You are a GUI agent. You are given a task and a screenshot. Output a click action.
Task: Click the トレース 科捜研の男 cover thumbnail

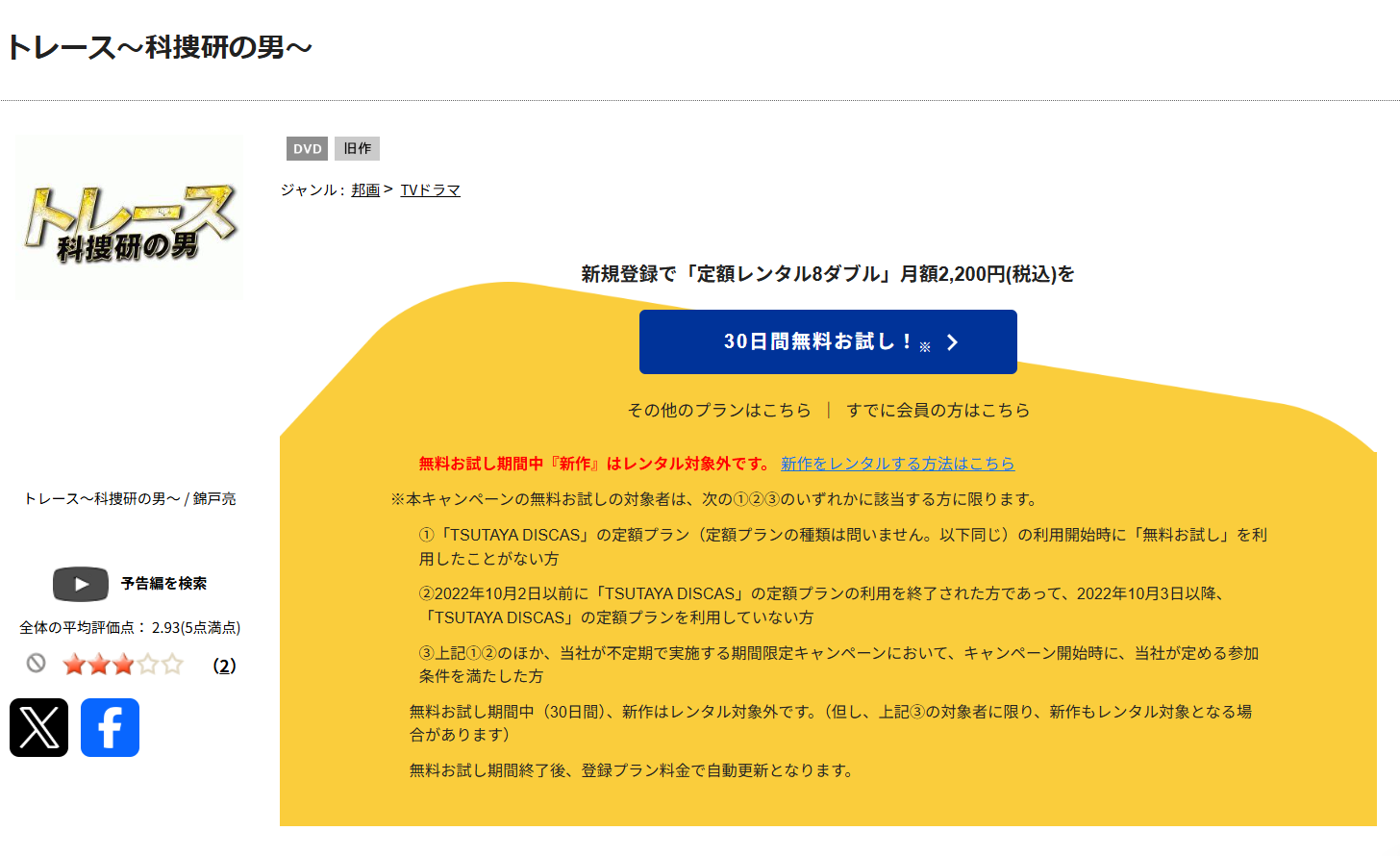pyautogui.click(x=130, y=217)
